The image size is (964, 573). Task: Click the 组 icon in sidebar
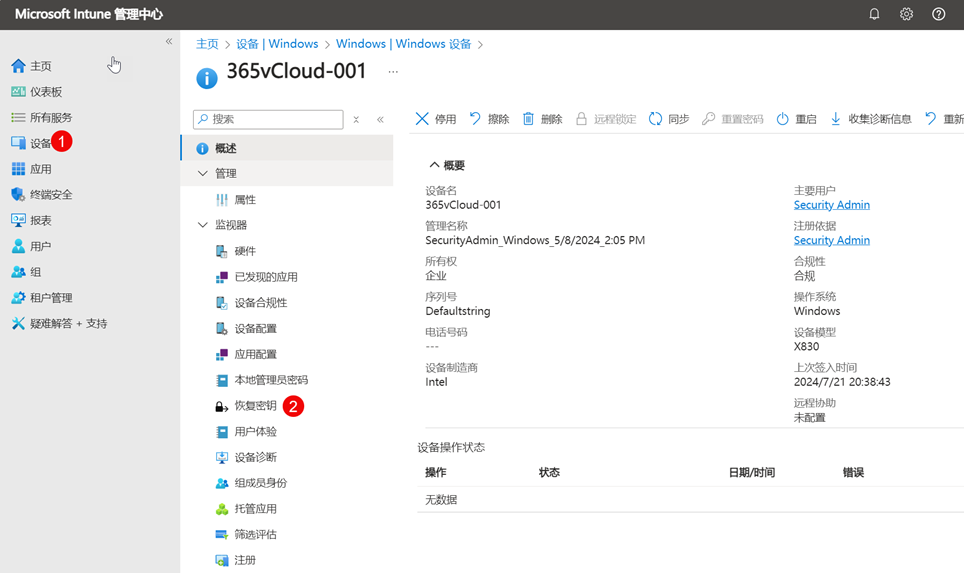point(18,272)
